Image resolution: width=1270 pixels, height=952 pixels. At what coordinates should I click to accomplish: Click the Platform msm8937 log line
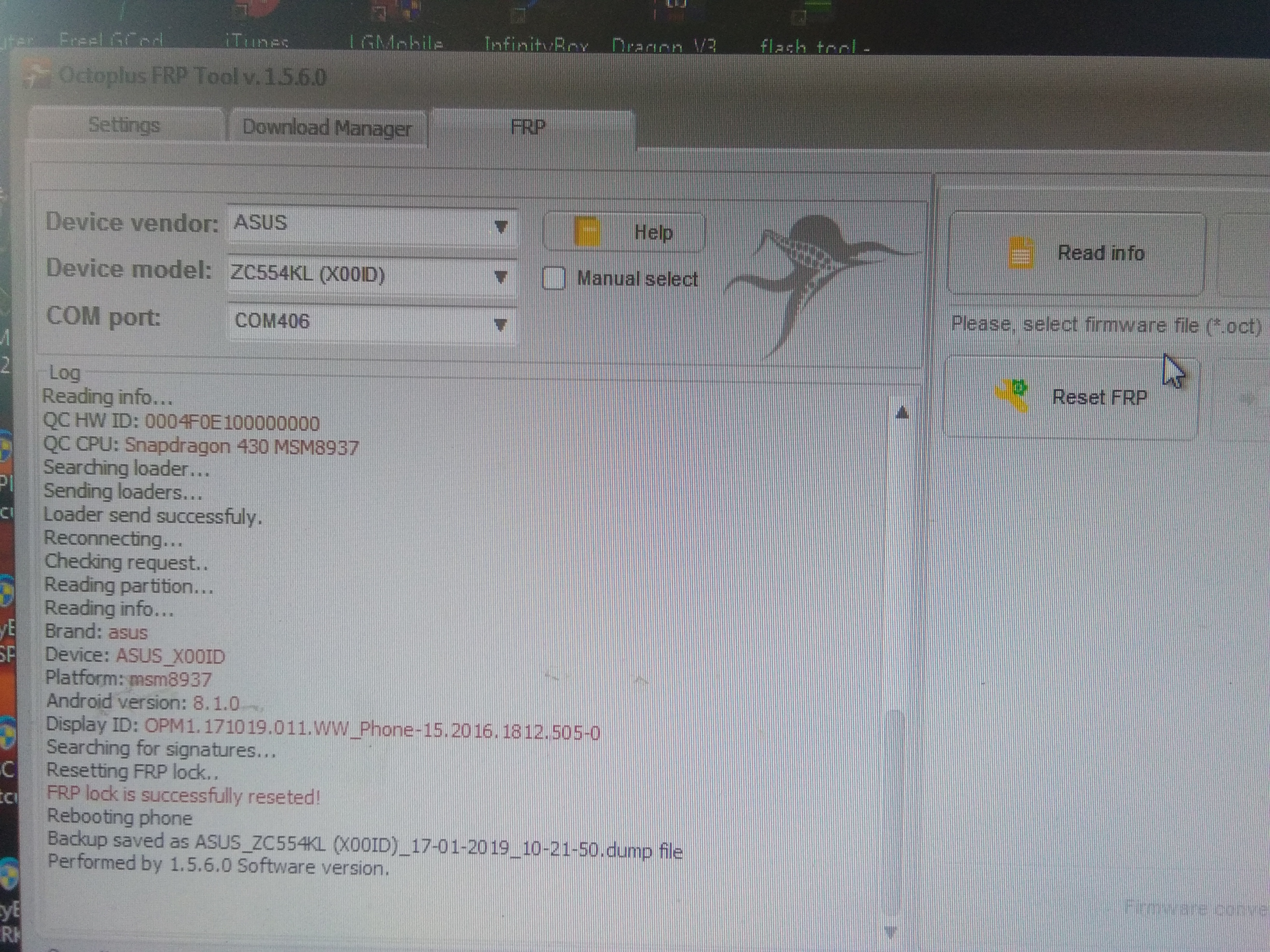(129, 679)
